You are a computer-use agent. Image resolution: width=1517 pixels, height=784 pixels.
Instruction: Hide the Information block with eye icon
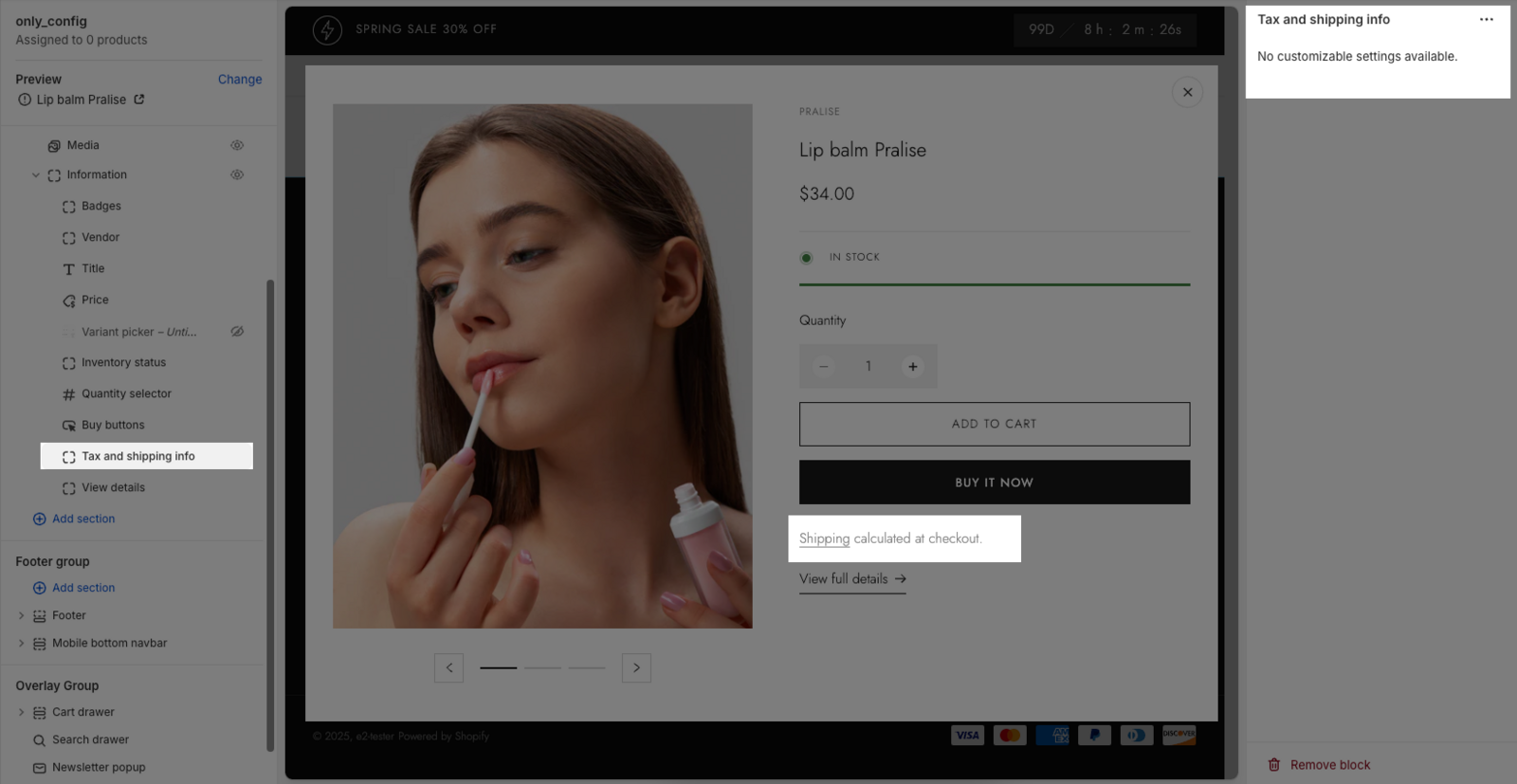click(237, 175)
